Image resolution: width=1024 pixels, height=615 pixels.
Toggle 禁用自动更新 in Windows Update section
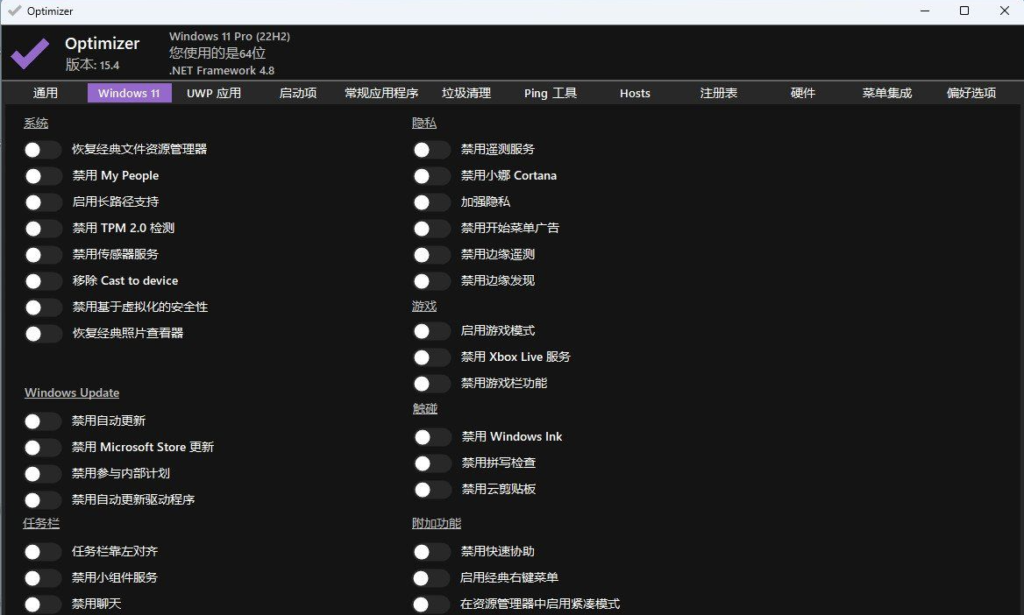42,420
